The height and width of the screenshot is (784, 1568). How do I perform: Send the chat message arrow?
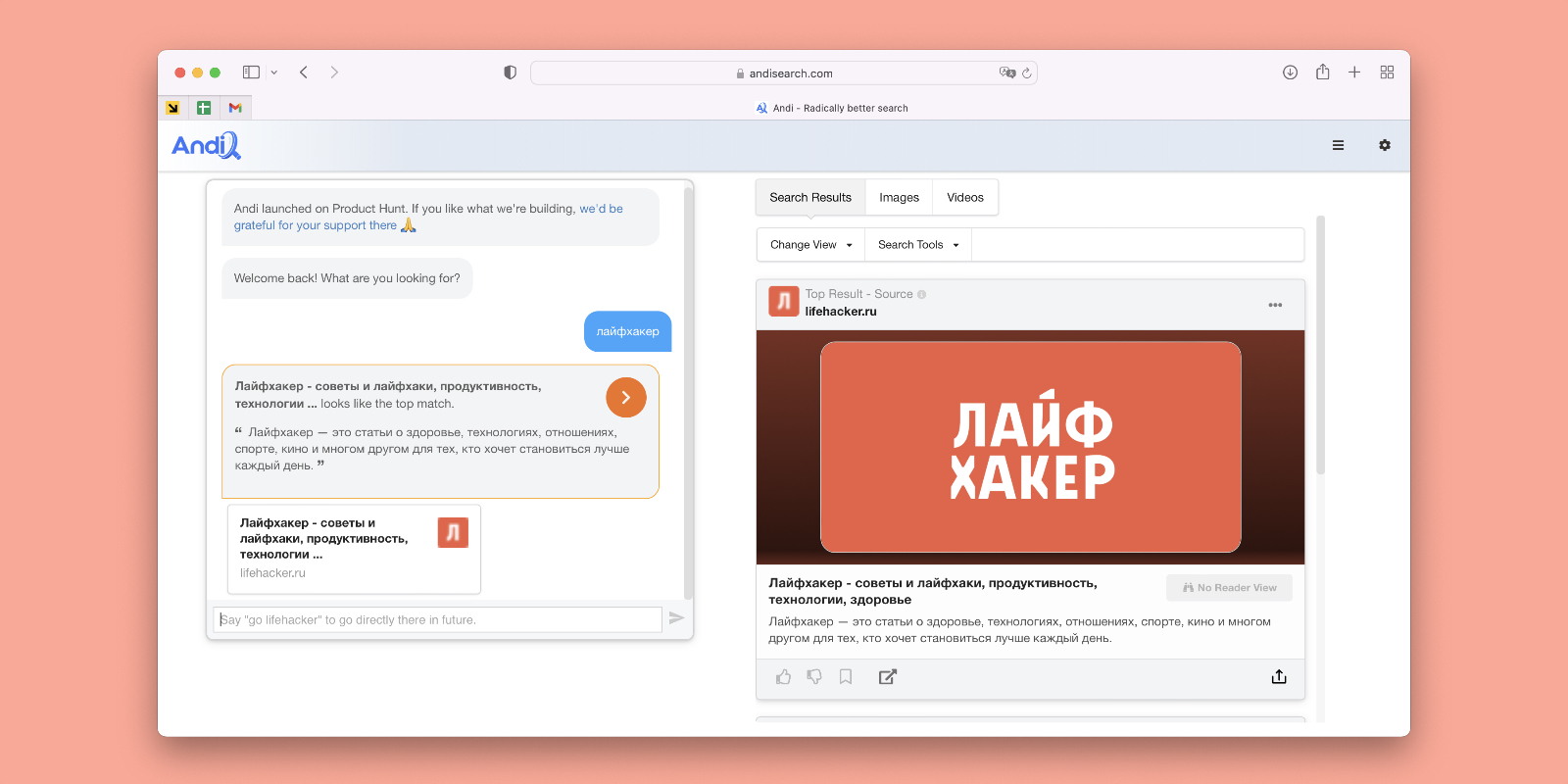coord(676,618)
